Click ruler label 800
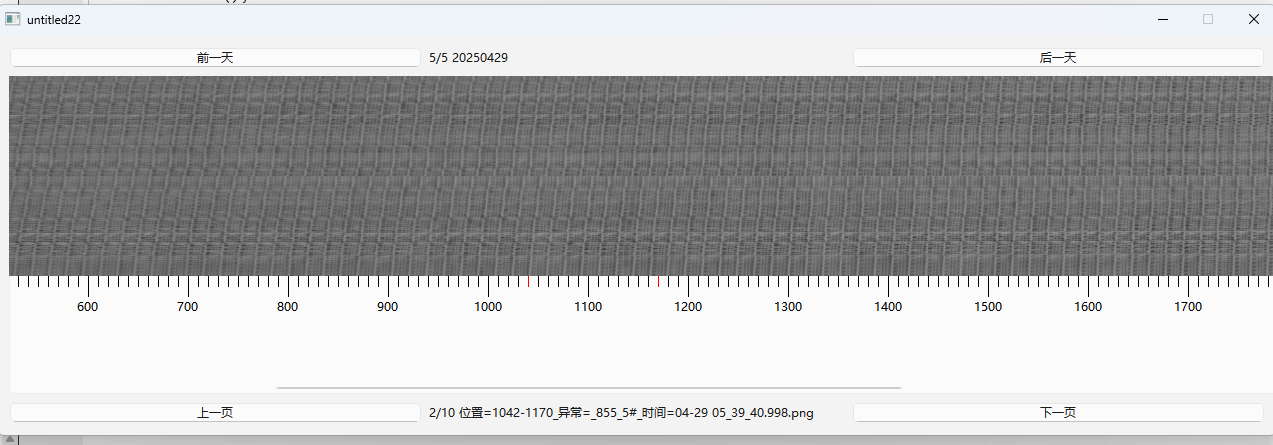 click(288, 307)
